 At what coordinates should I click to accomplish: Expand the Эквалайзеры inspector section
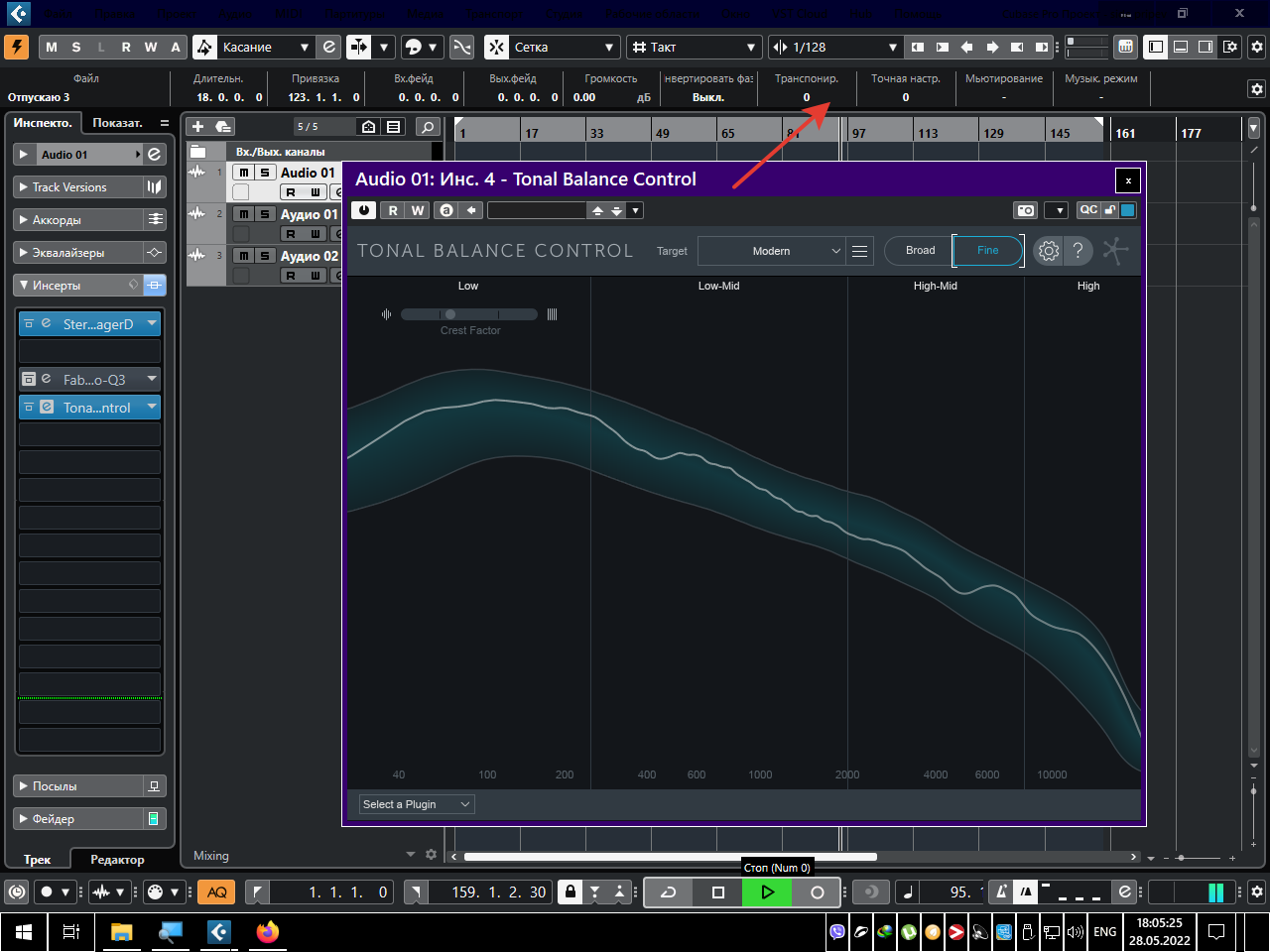[x=79, y=252]
